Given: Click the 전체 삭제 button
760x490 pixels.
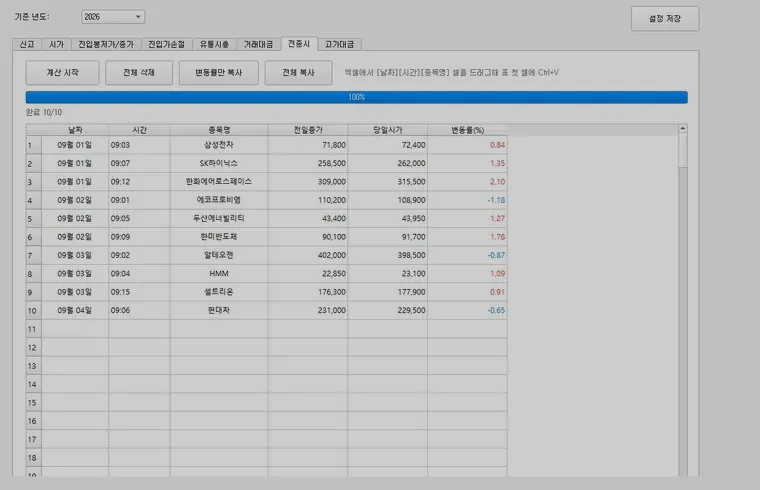Looking at the screenshot, I should pos(139,73).
